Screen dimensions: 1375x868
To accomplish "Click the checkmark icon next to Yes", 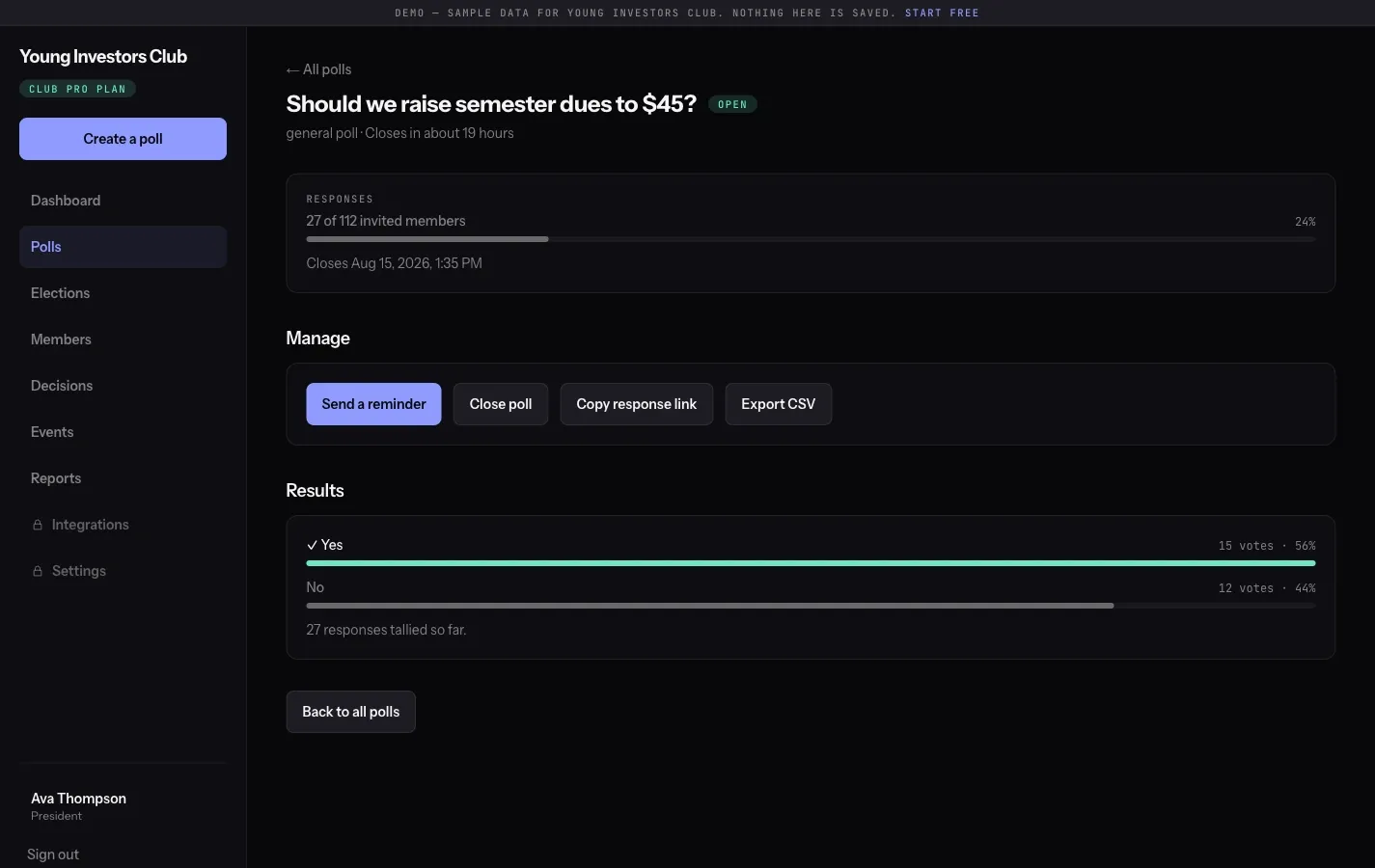I will coord(312,545).
